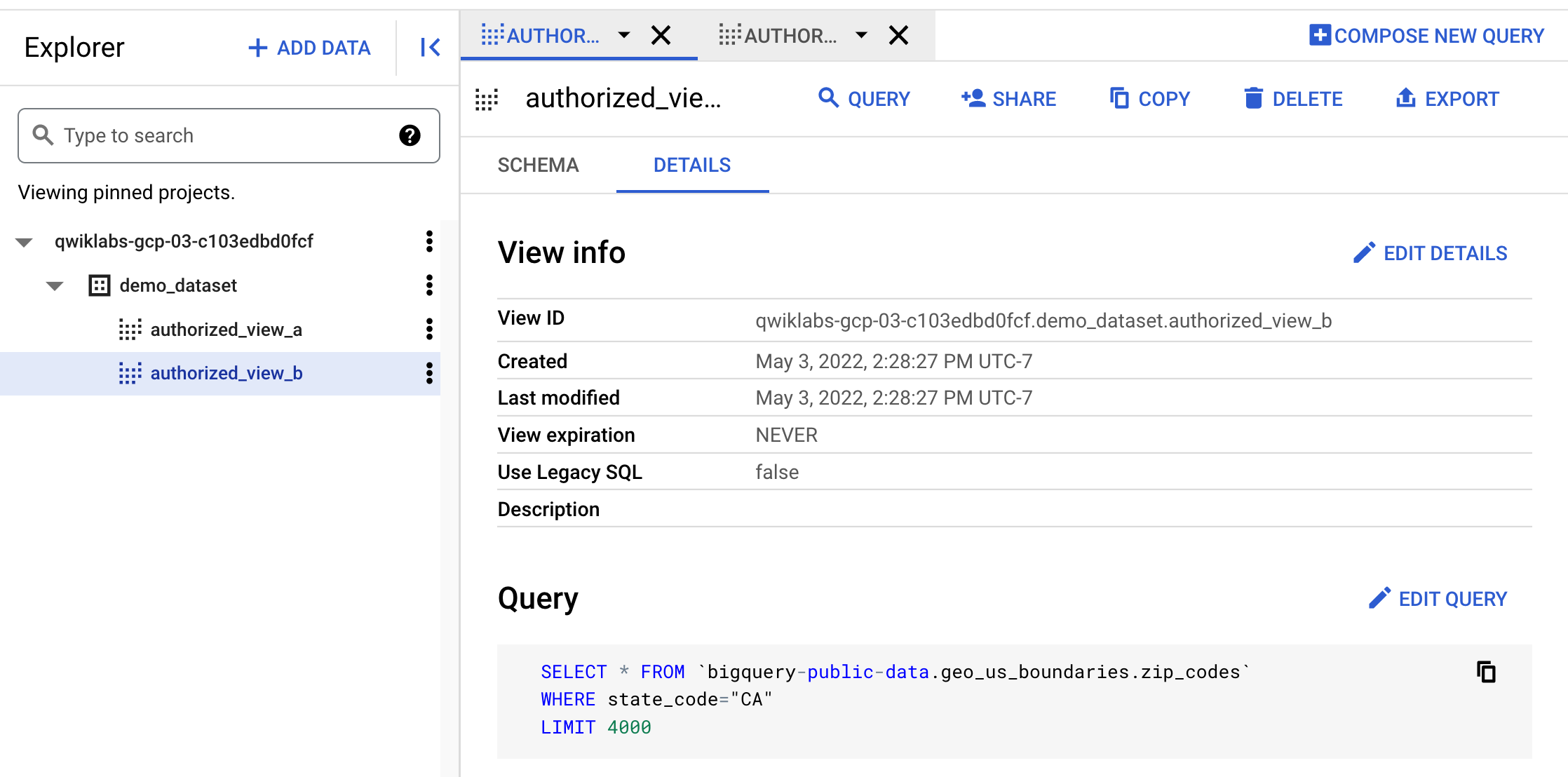Select the DETAILS tab
The height and width of the screenshot is (777, 1568).
(692, 165)
